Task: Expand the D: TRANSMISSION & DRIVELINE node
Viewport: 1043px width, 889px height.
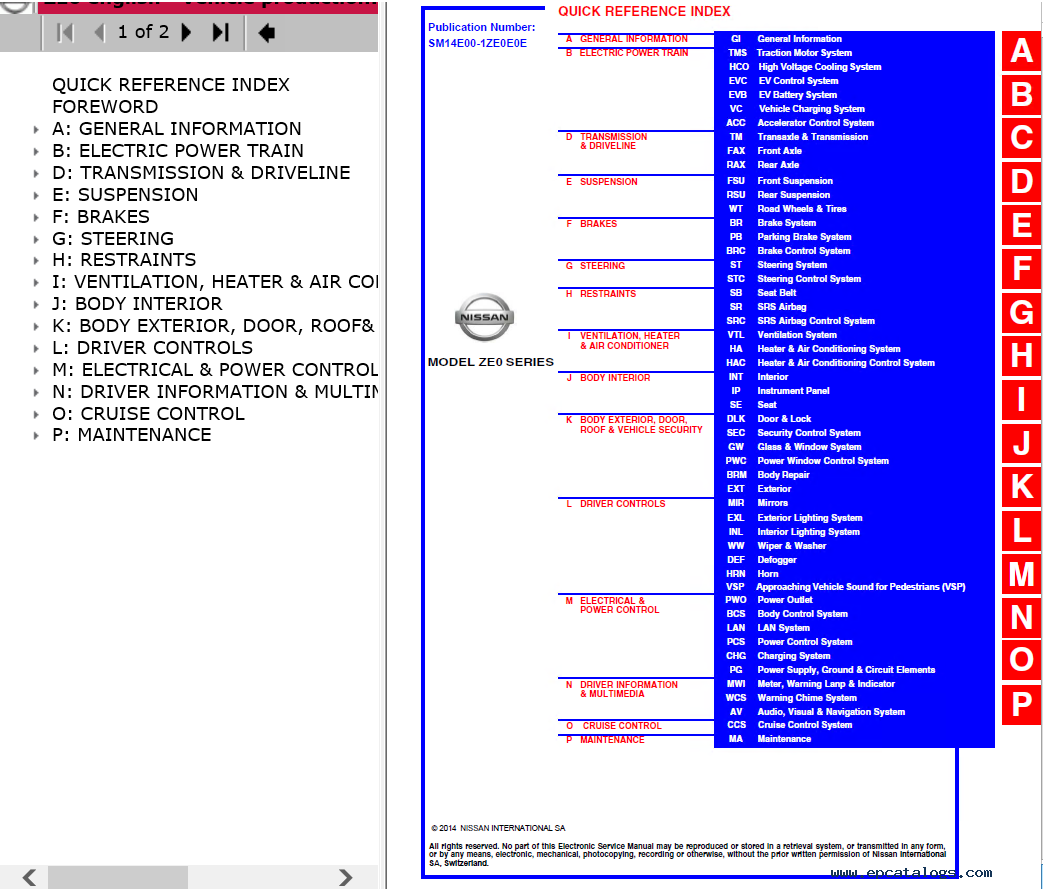Action: tap(36, 173)
